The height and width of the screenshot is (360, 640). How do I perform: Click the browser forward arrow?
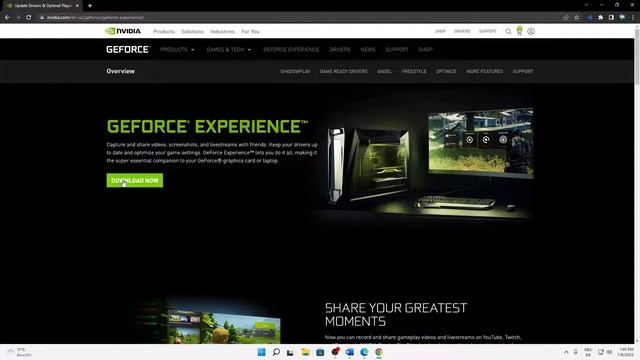click(18, 18)
